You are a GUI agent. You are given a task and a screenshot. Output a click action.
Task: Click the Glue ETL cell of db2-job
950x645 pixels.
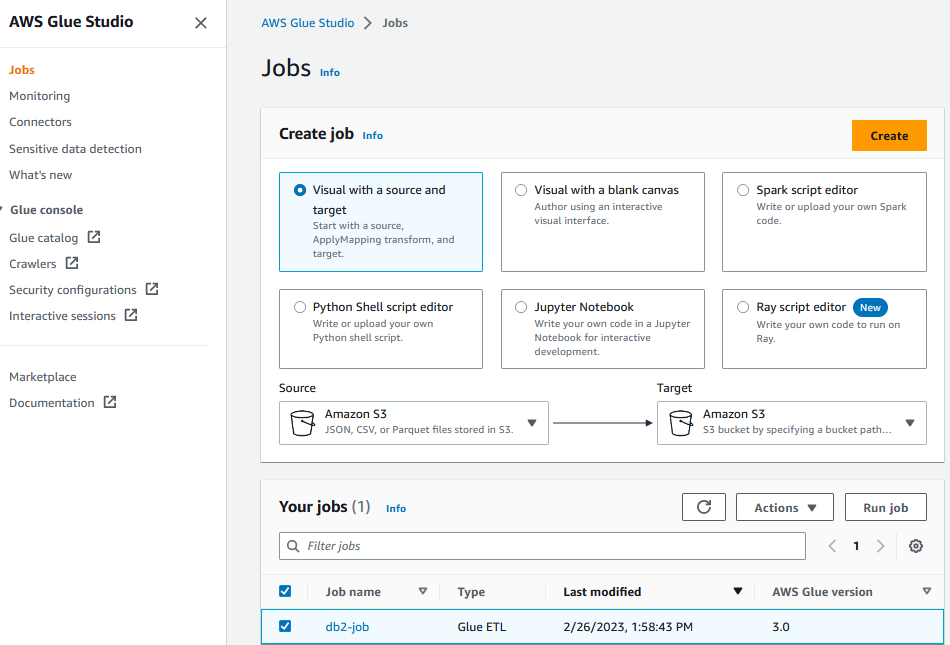[482, 627]
